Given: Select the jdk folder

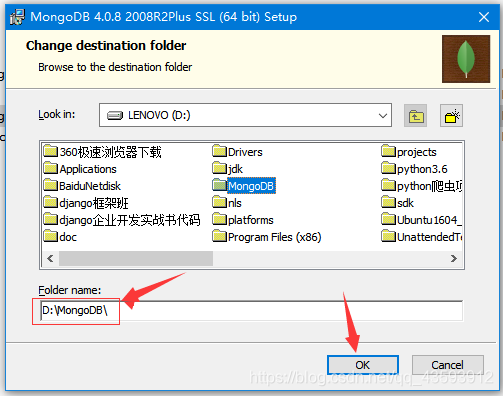Looking at the screenshot, I should coord(228,169).
